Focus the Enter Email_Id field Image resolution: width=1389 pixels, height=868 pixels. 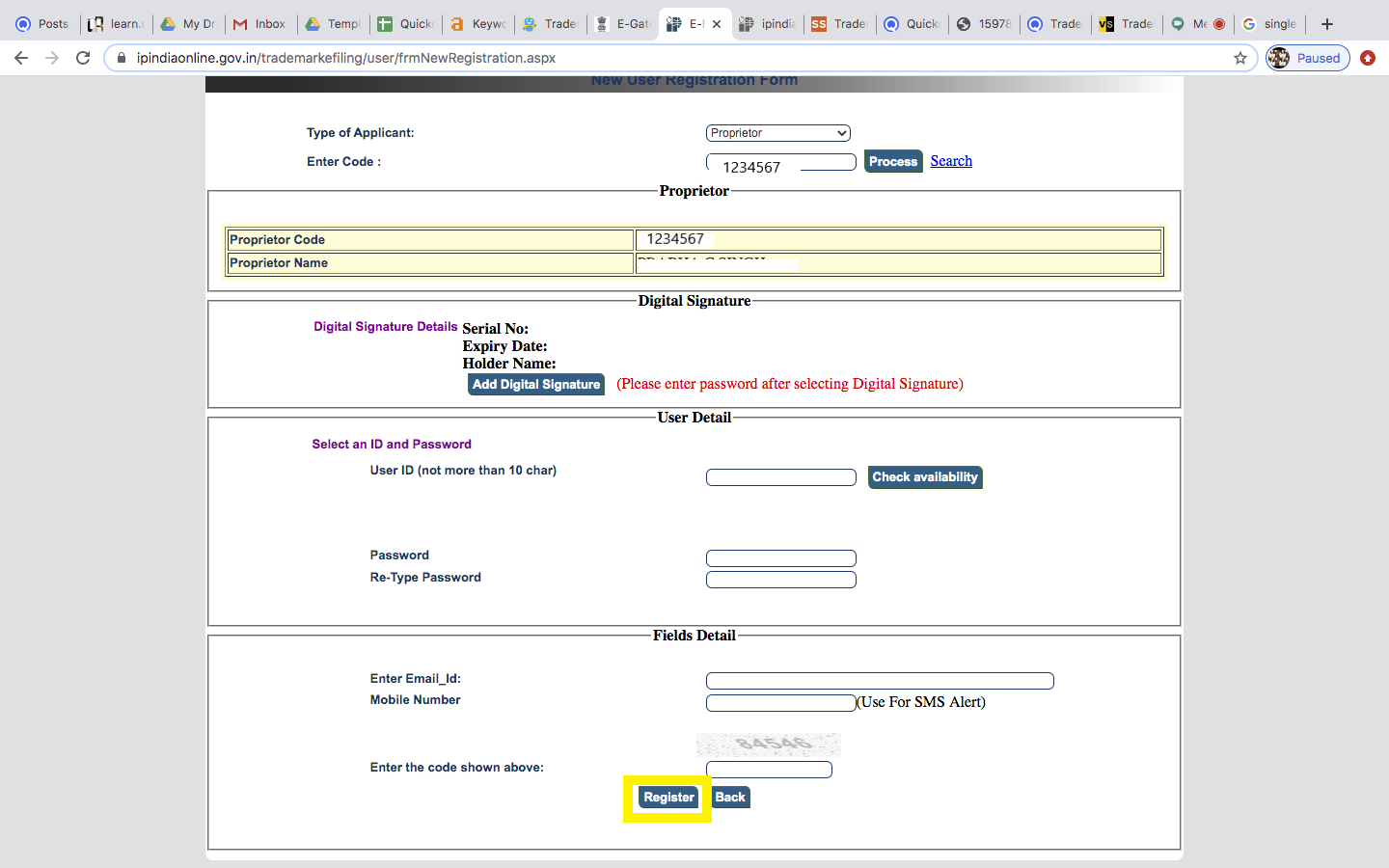[880, 681]
